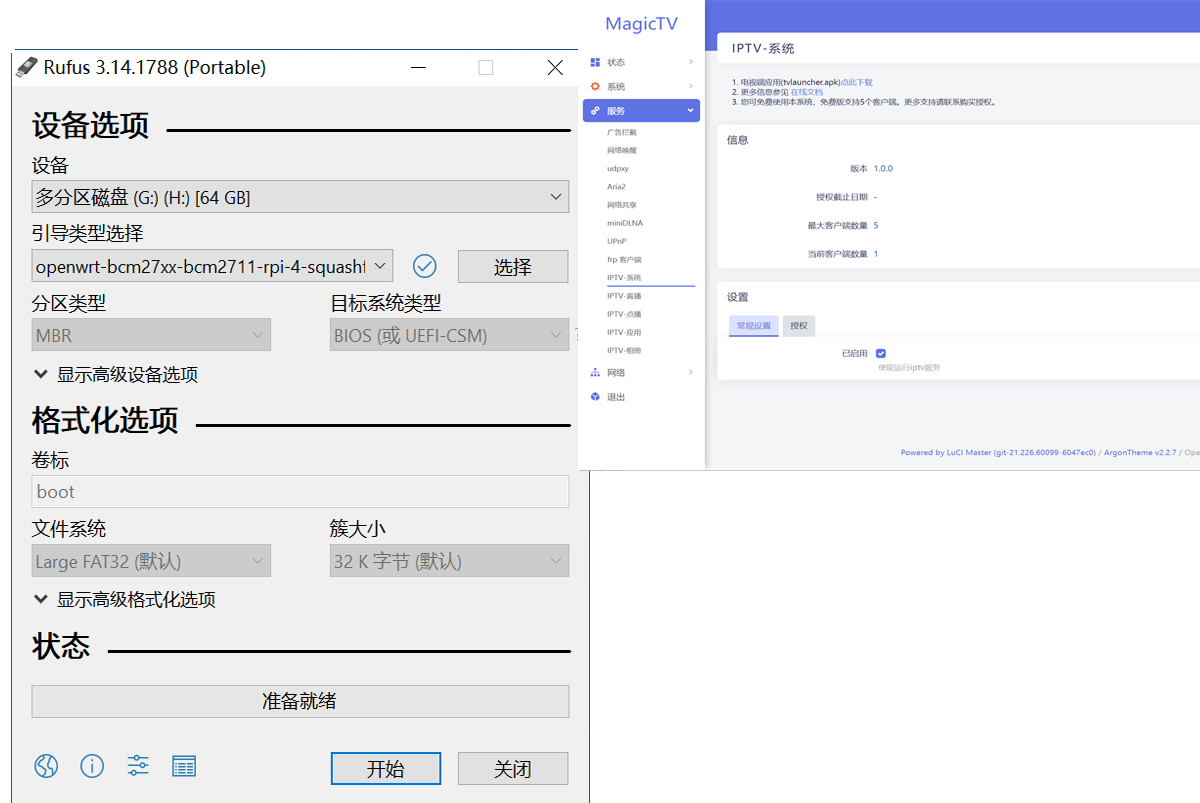The width and height of the screenshot is (1200, 803).
Task: Open UPnP in MagicTV sidebar
Action: coord(616,241)
